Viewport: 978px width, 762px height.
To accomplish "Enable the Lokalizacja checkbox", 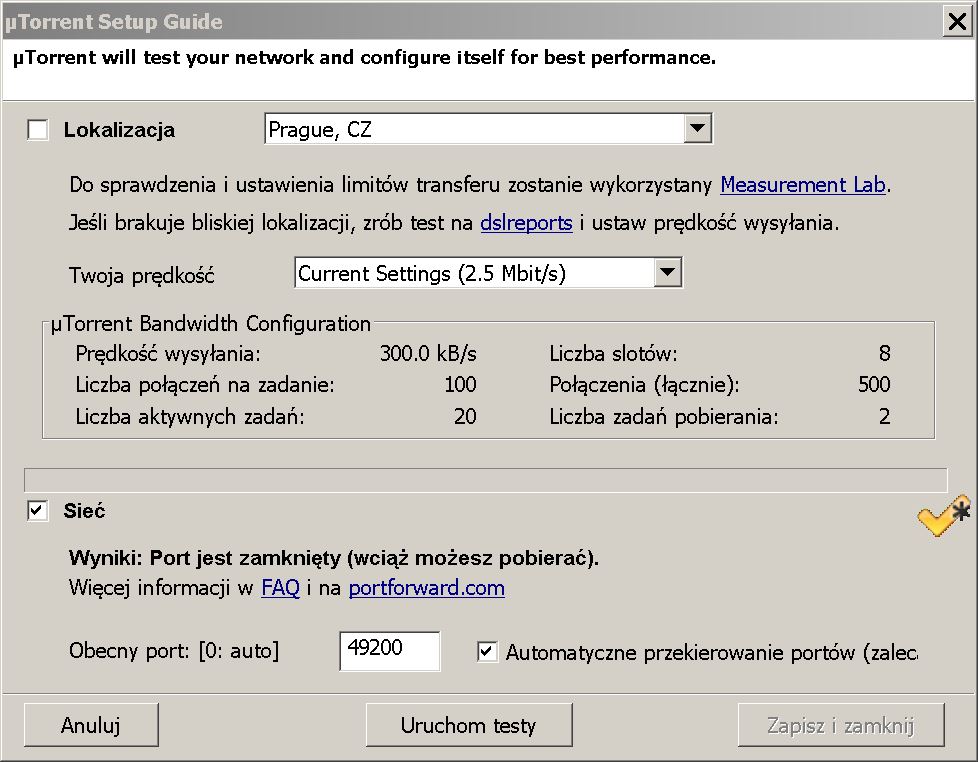I will (38, 130).
